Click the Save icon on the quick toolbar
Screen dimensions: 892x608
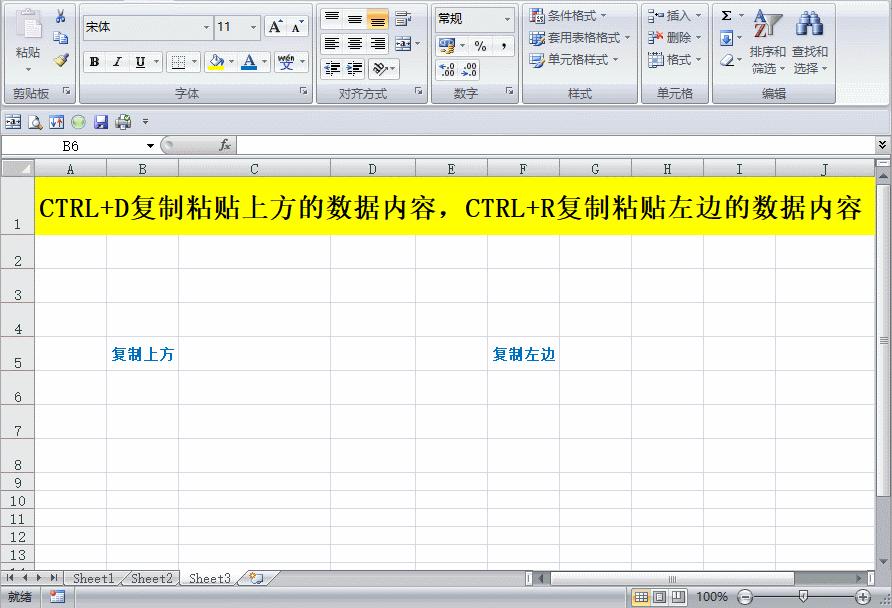tap(103, 121)
